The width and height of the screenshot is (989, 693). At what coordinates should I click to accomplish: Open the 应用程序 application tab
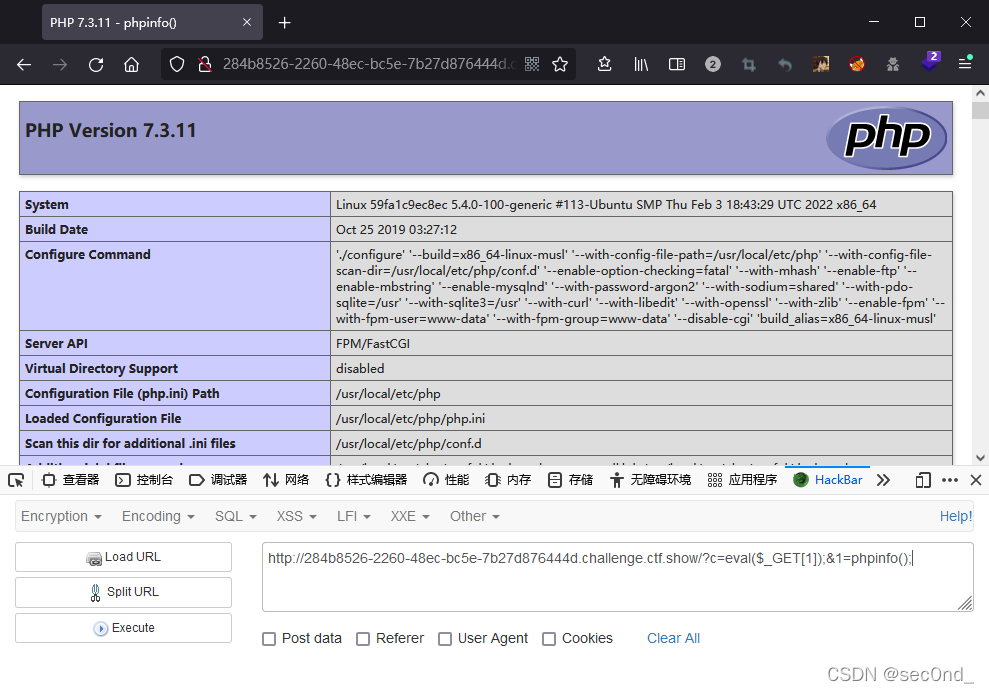coord(742,480)
